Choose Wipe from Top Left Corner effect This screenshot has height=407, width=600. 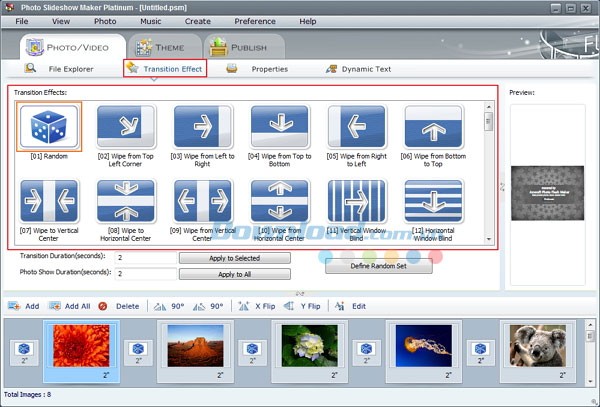(x=125, y=127)
